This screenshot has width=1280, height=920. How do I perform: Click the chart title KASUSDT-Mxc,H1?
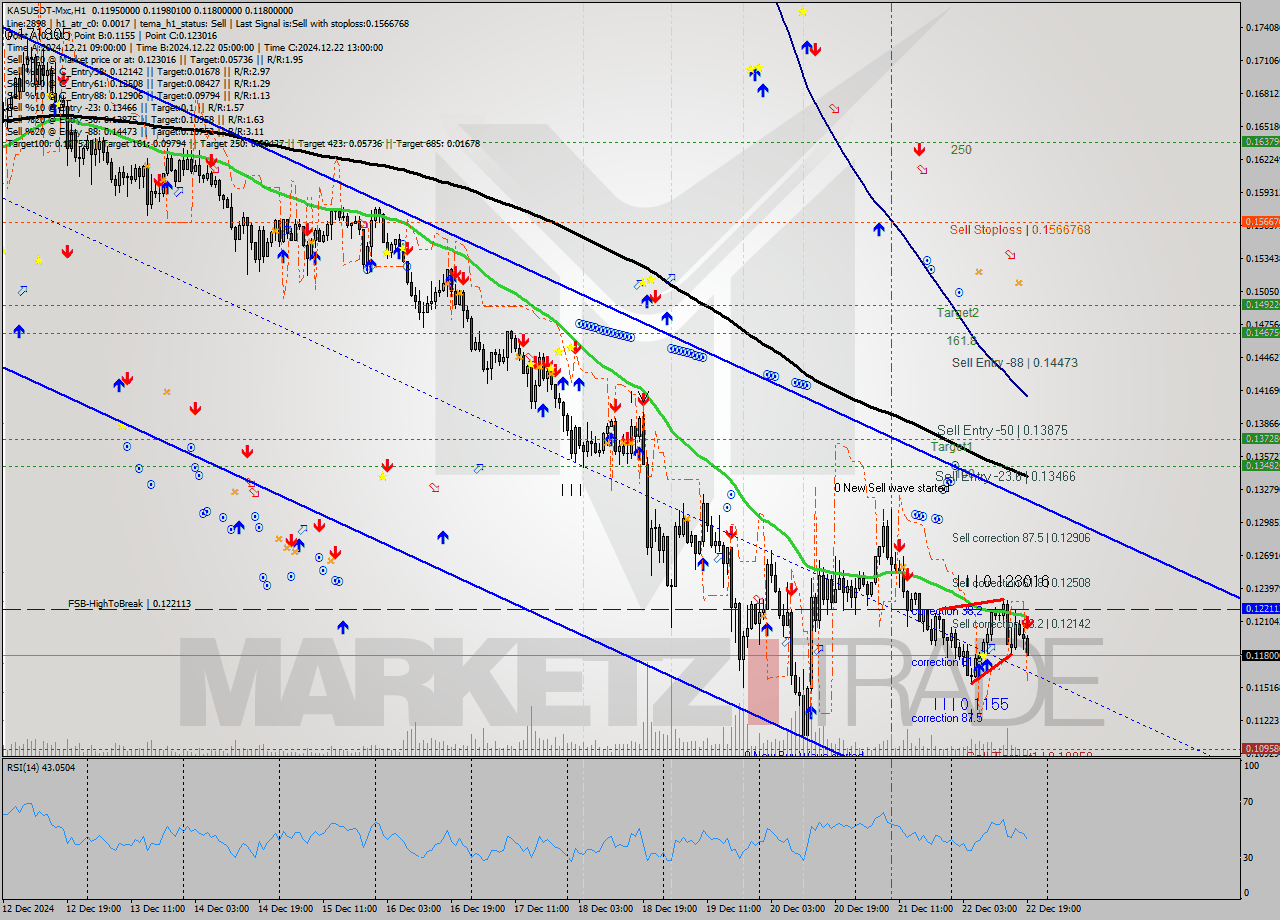point(47,9)
